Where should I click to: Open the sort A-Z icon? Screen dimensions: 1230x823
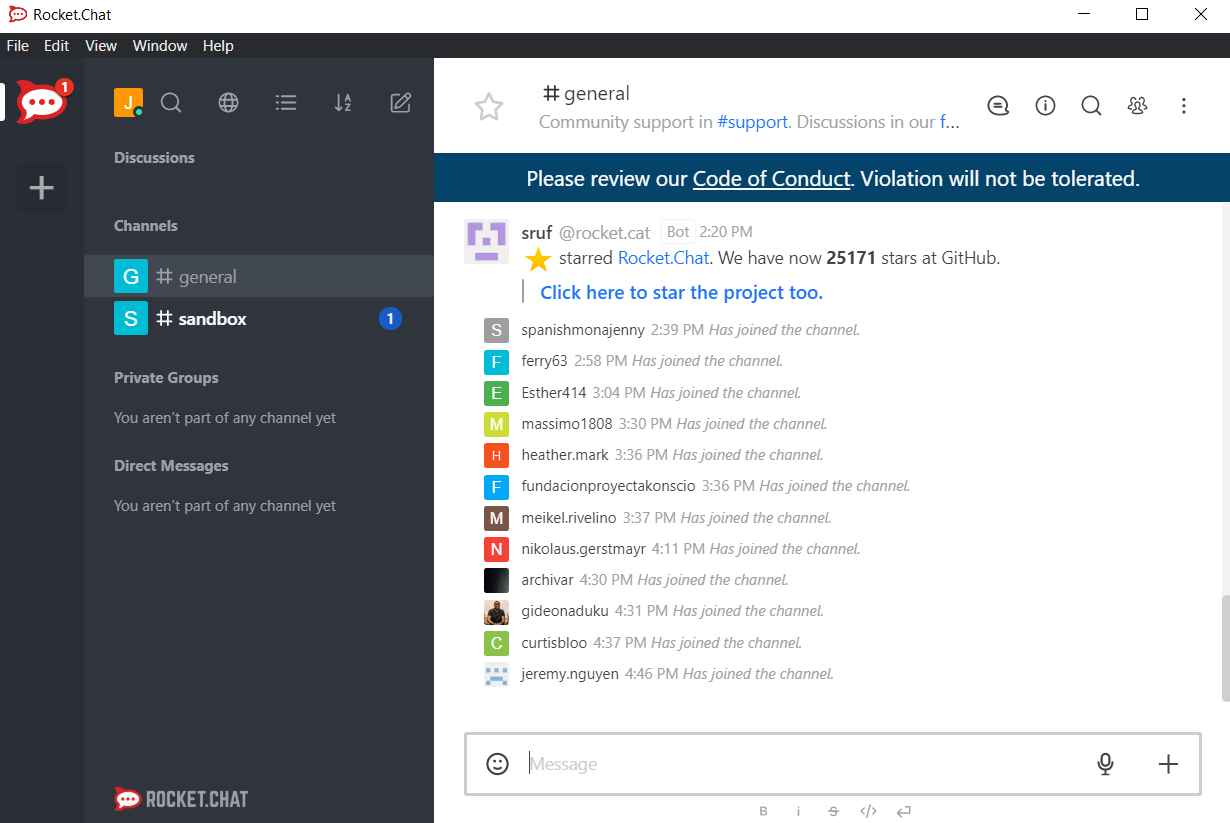click(x=343, y=103)
